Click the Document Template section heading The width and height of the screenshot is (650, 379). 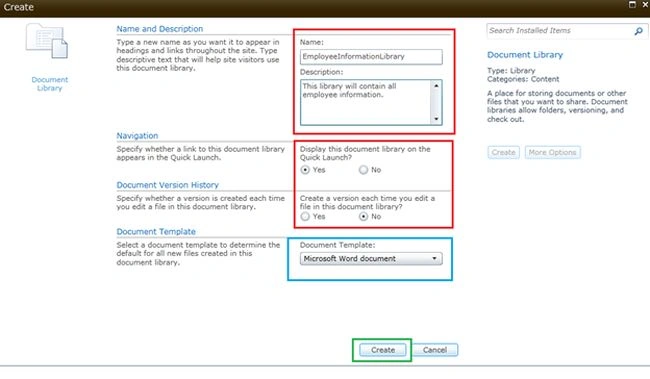156,232
